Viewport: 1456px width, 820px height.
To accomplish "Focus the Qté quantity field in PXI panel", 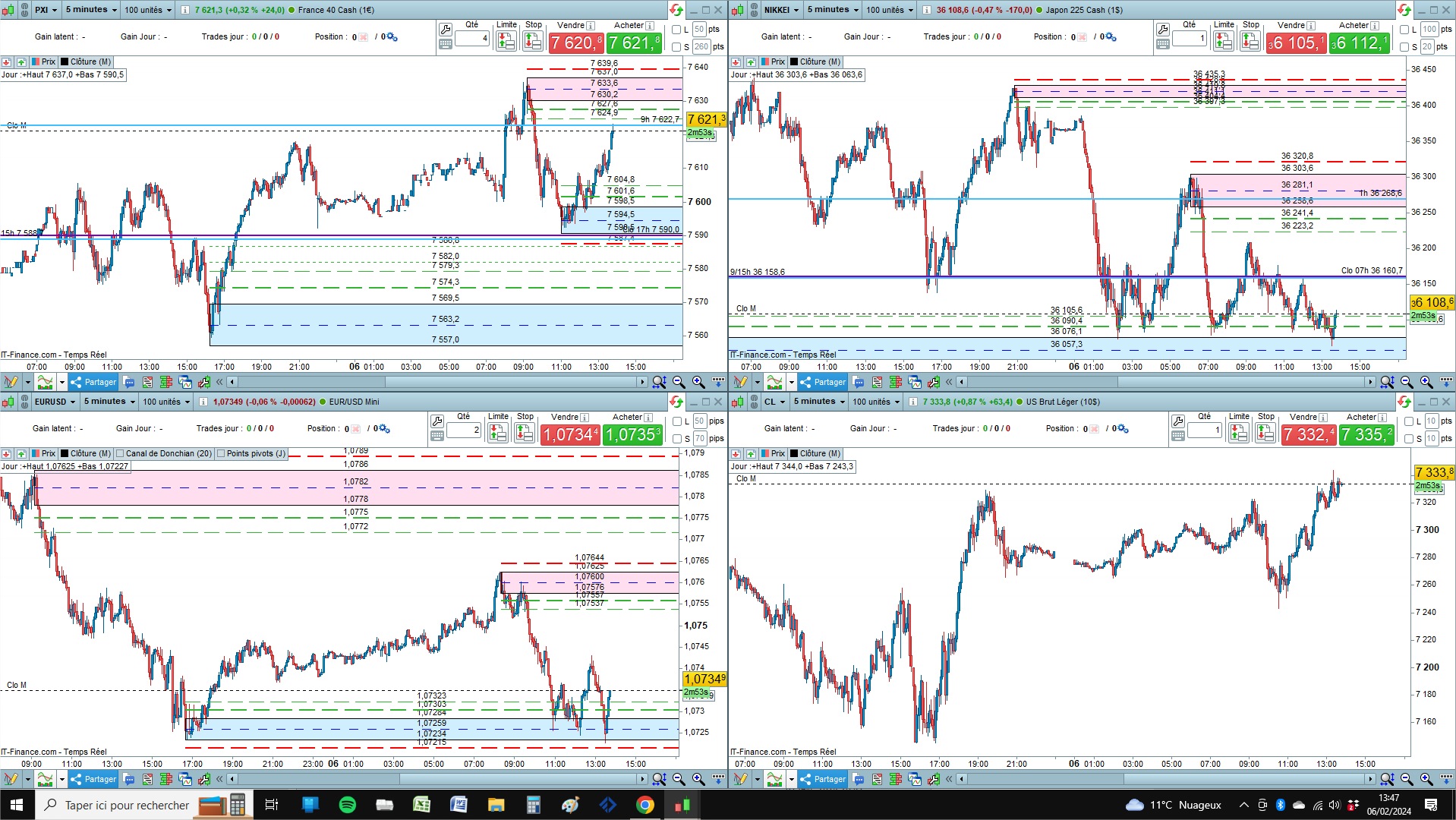I will pyautogui.click(x=472, y=38).
